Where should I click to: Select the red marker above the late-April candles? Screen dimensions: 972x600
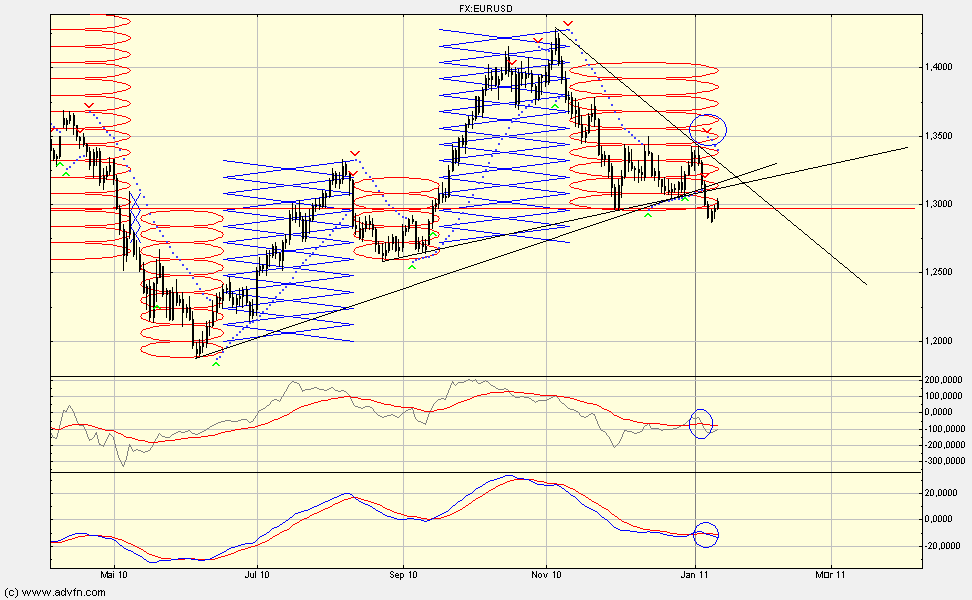[x=88, y=105]
